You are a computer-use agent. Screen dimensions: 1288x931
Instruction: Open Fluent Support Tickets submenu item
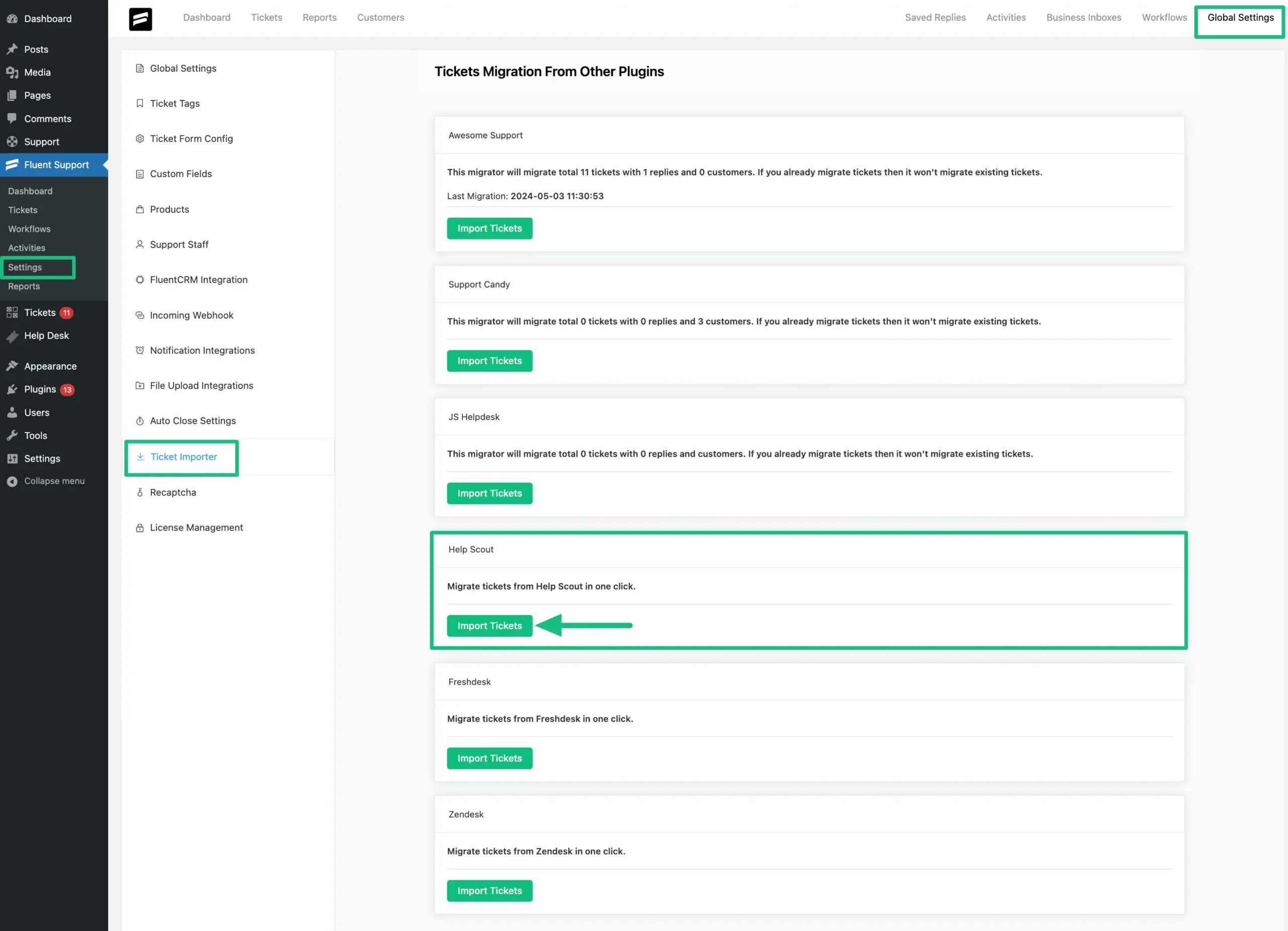pyautogui.click(x=23, y=210)
